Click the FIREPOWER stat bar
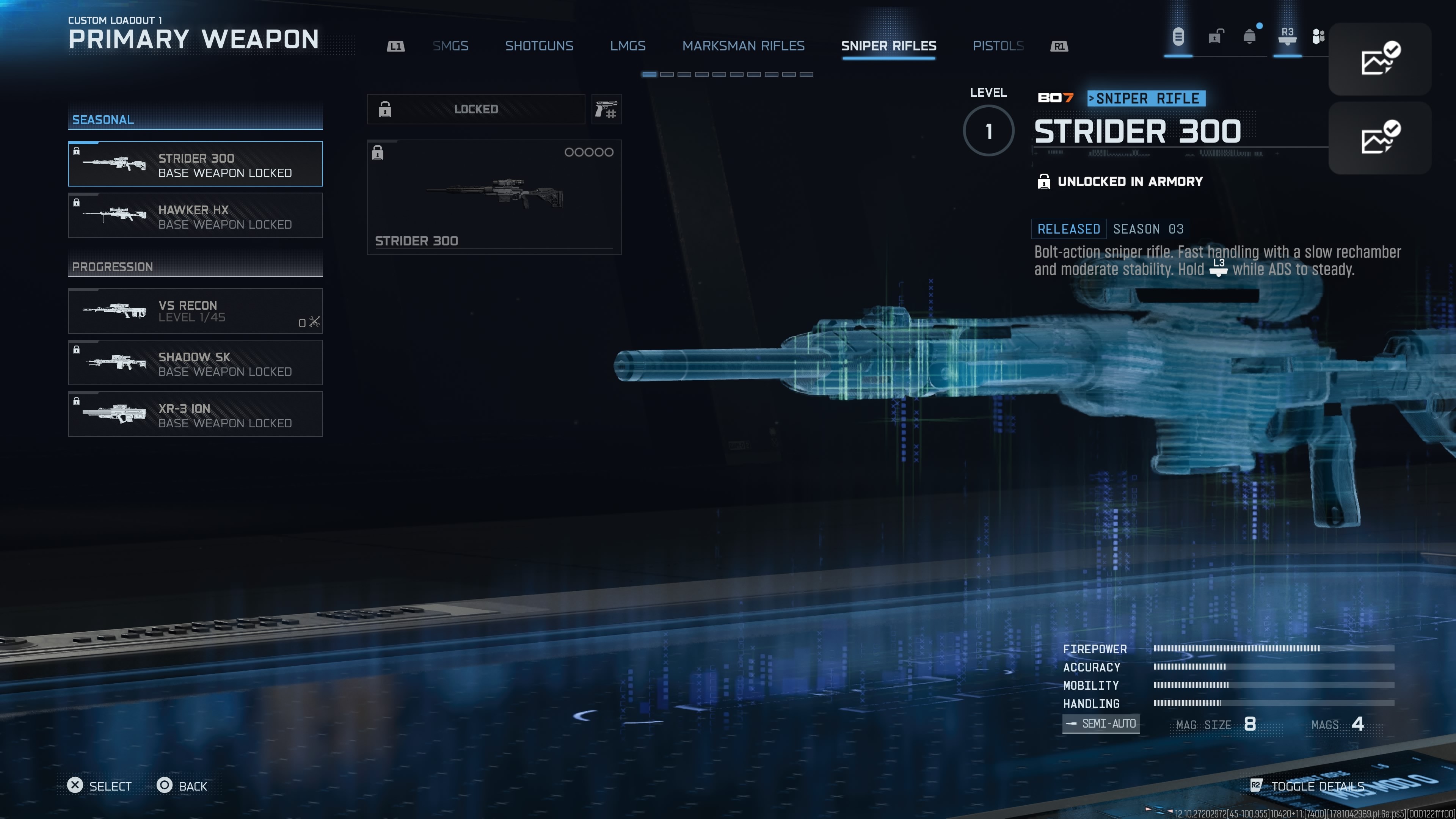 (x=1274, y=648)
